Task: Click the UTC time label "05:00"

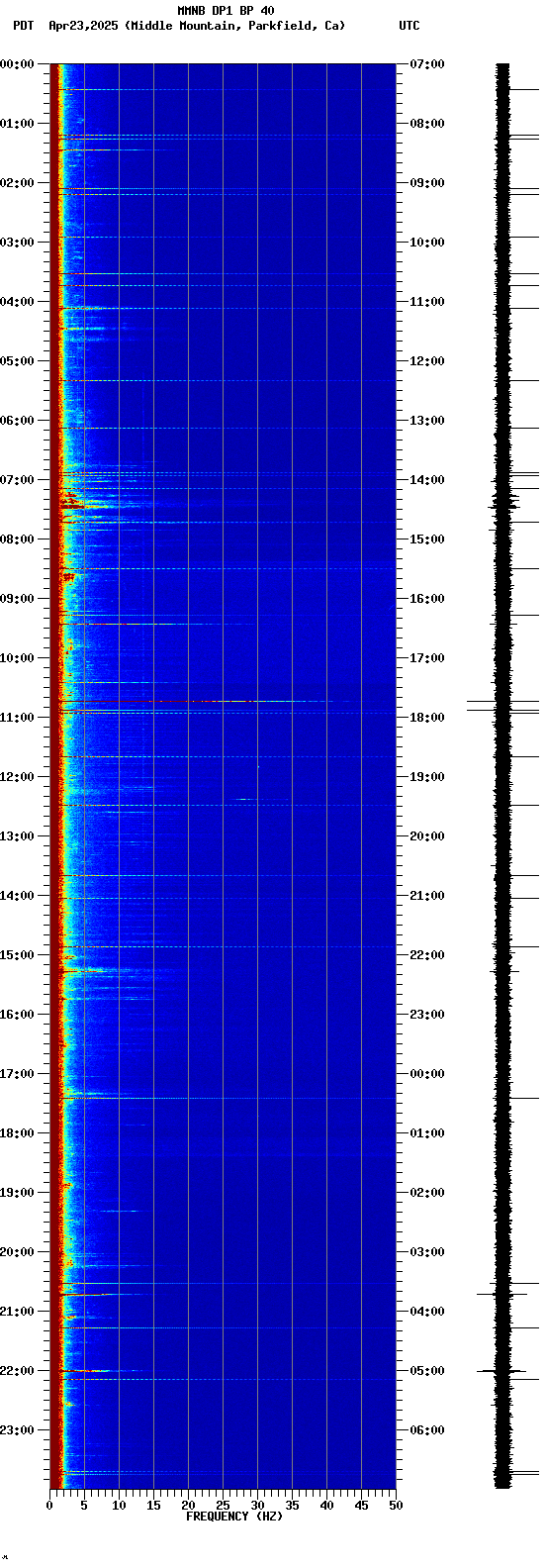Action: click(427, 1371)
